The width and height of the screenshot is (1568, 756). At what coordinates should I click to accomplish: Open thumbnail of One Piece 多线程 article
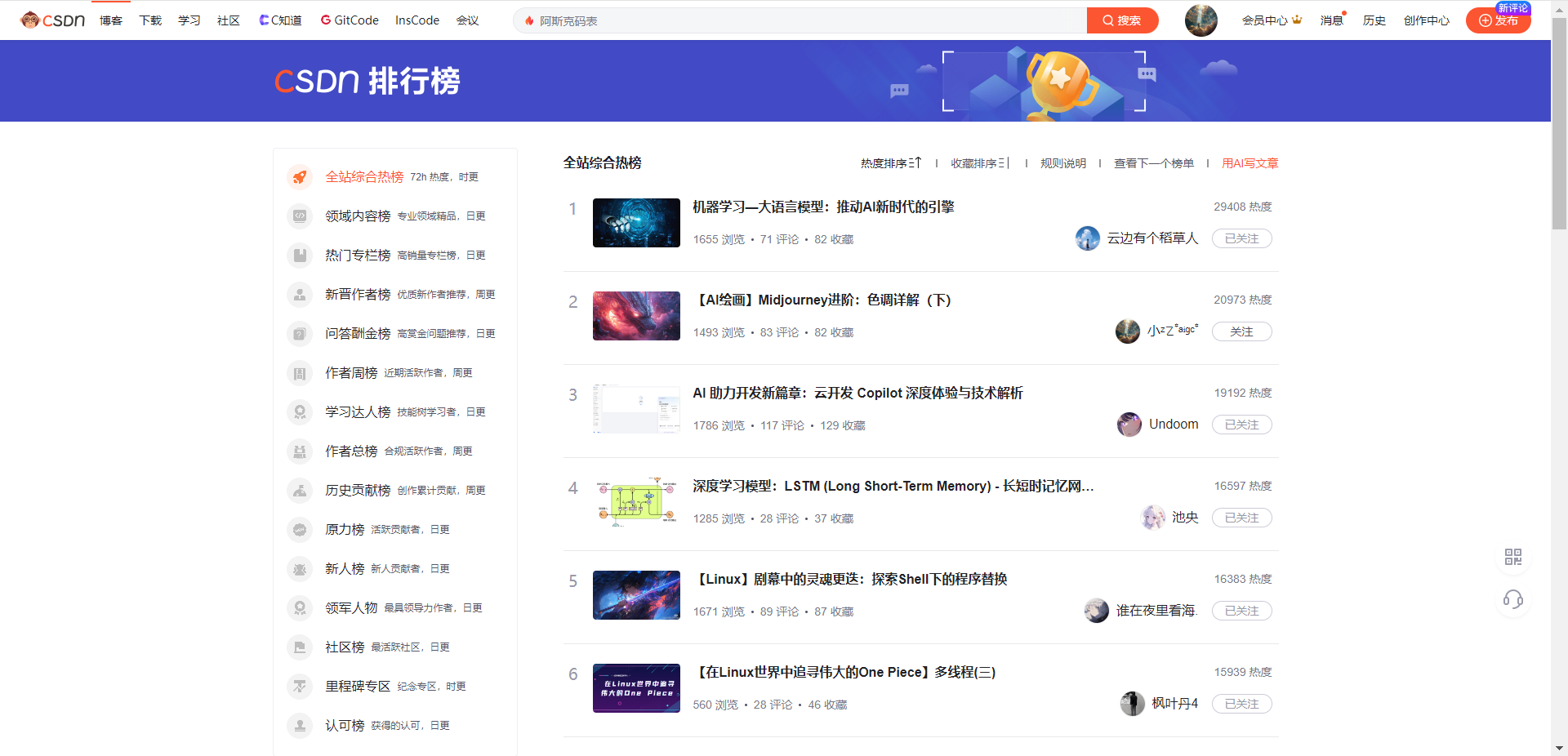636,688
